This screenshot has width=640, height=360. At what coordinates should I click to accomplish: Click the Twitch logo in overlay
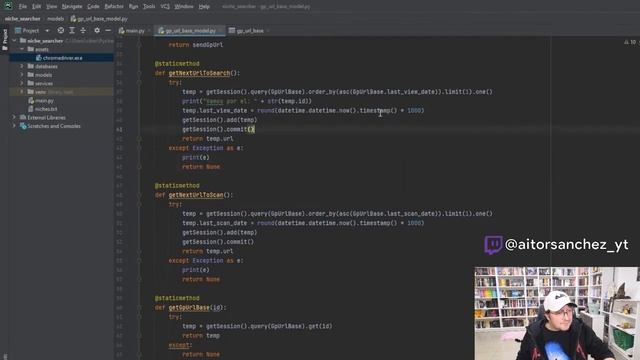493,245
